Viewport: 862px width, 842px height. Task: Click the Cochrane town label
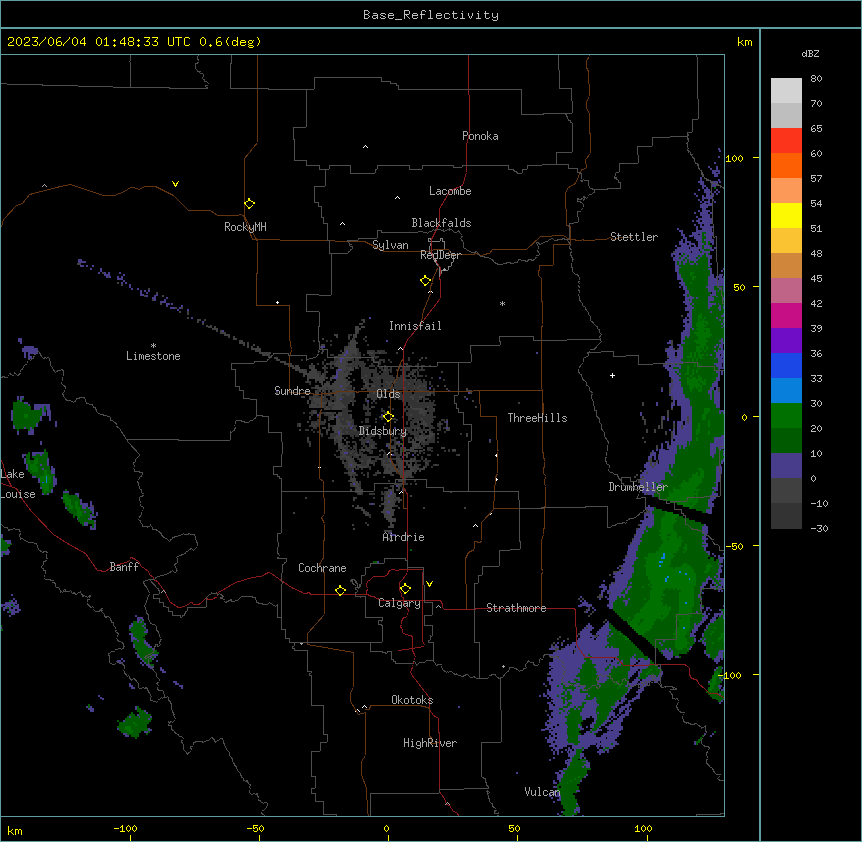tap(322, 568)
